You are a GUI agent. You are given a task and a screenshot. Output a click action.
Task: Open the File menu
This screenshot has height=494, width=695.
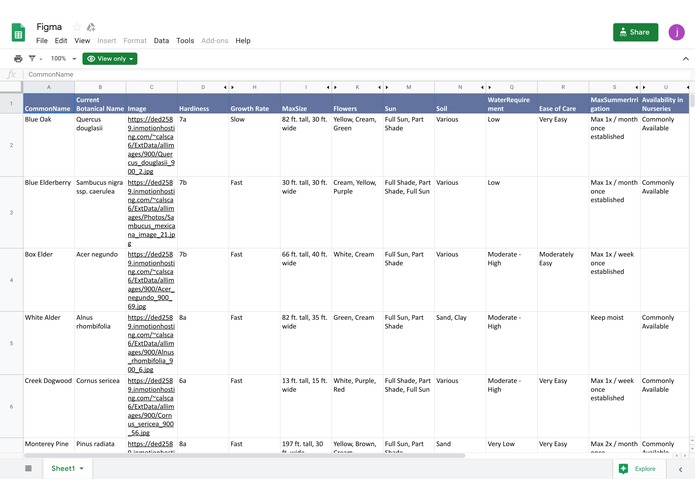coord(42,41)
